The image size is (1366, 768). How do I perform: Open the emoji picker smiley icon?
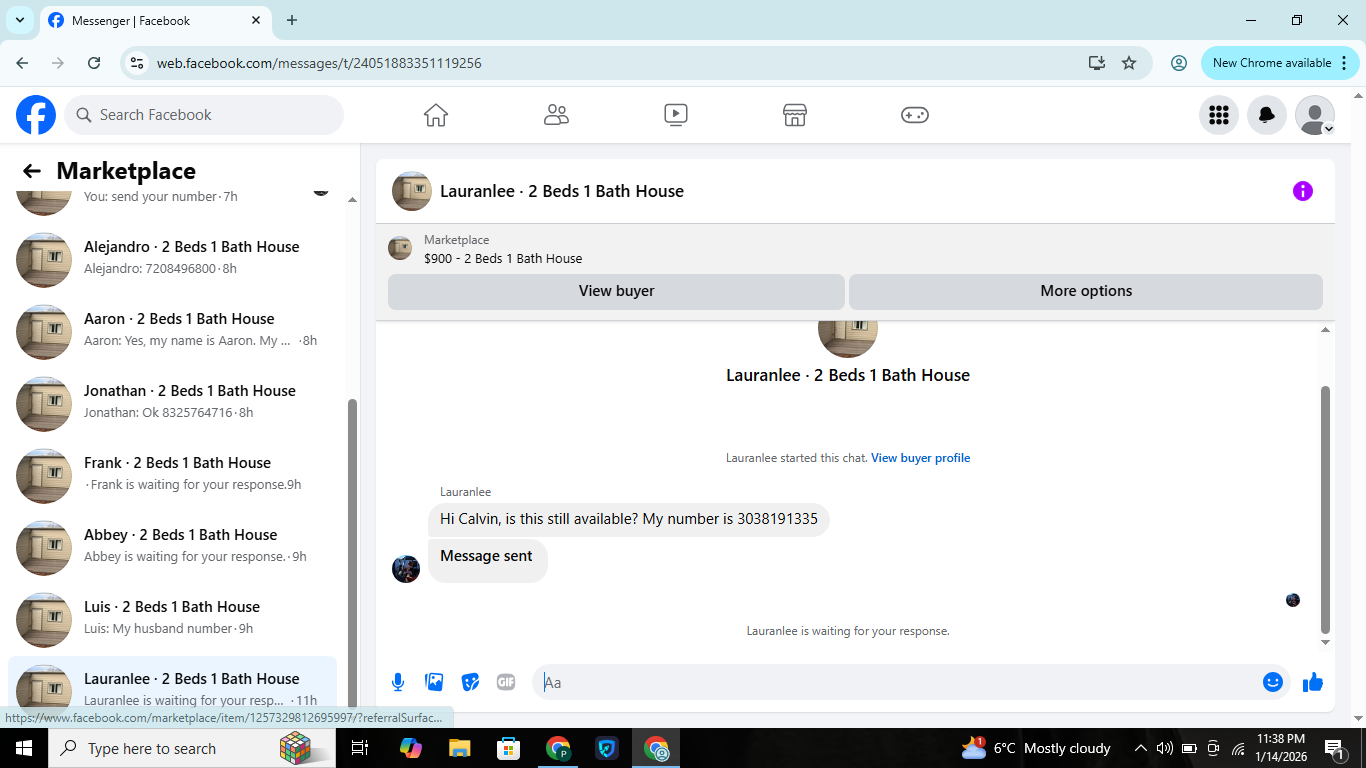[x=1273, y=682]
